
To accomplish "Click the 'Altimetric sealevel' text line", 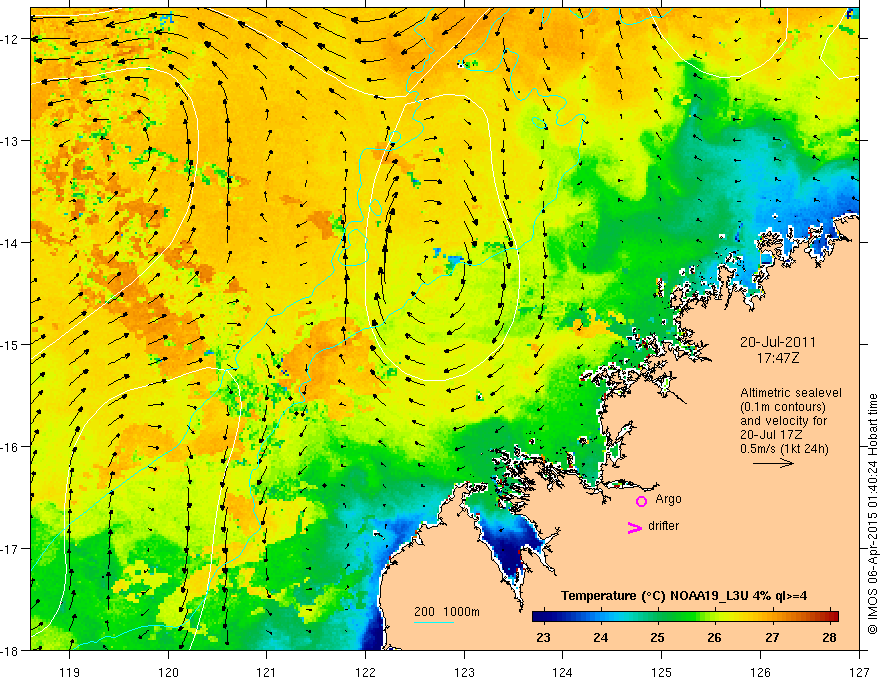I will click(791, 393).
